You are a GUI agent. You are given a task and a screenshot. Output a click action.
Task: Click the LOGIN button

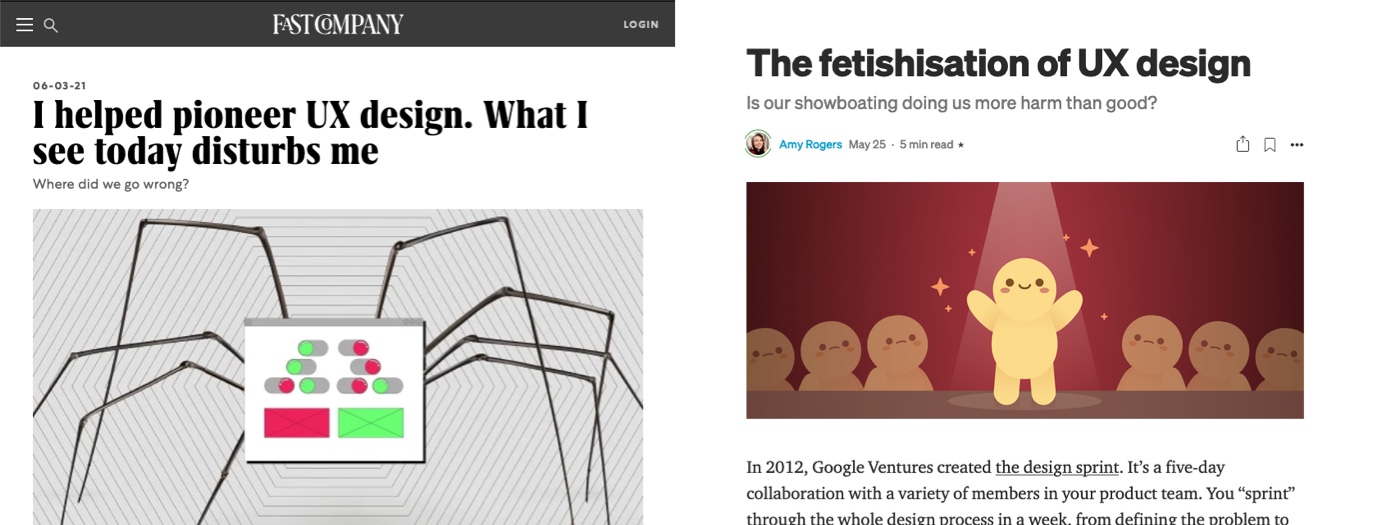[640, 25]
